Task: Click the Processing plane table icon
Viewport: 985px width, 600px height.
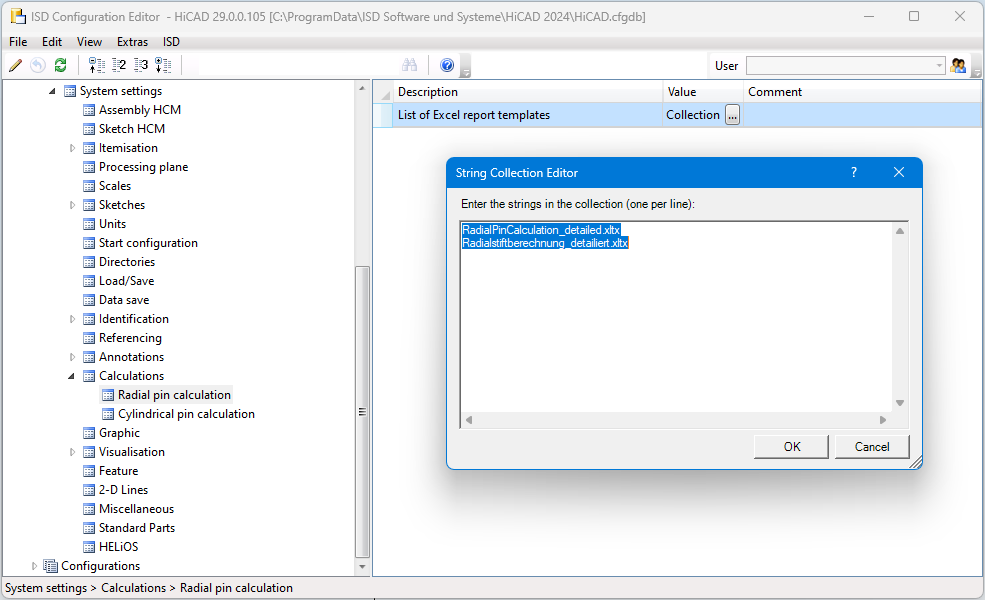Action: [89, 167]
